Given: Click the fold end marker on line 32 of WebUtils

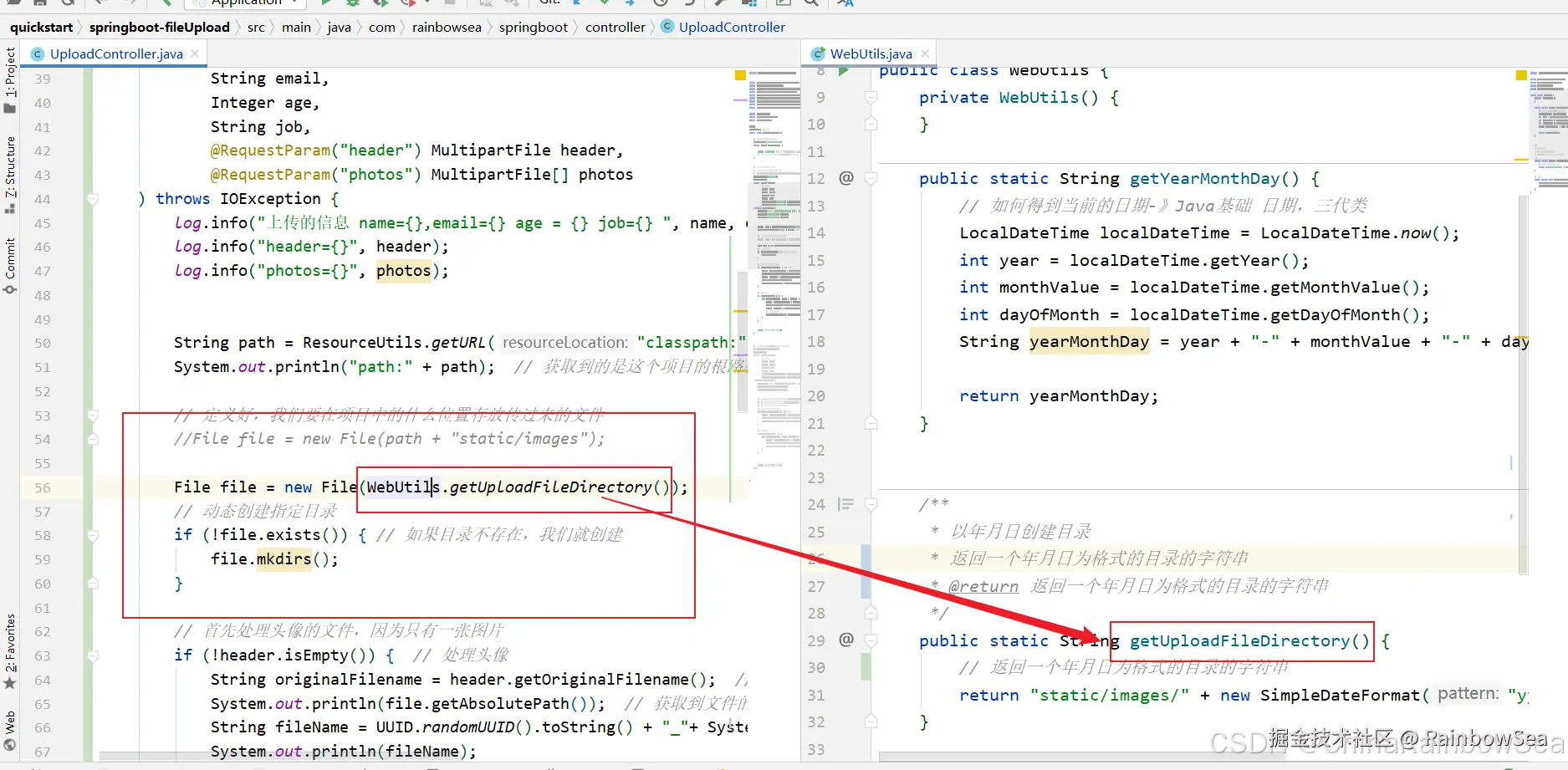Looking at the screenshot, I should tap(871, 722).
